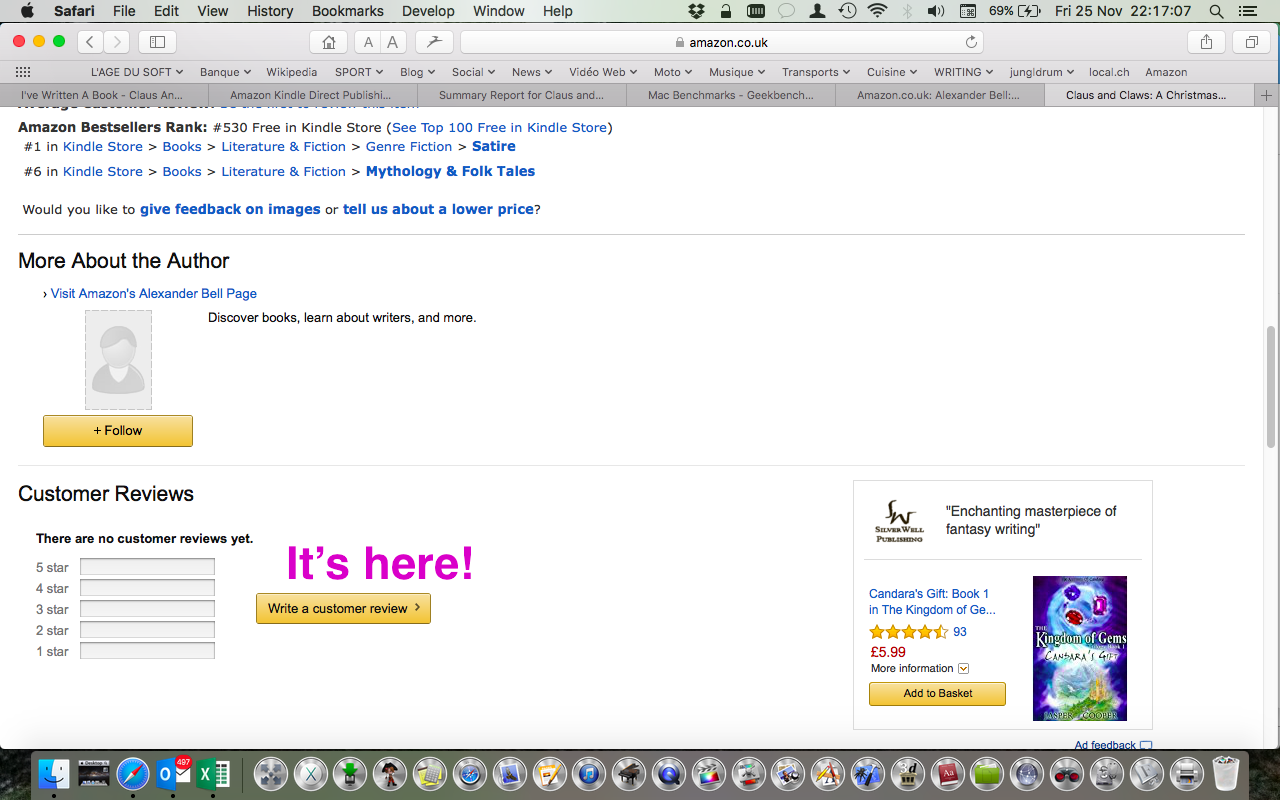This screenshot has height=800, width=1280.
Task: Click Add to Basket button
Action: [x=937, y=694]
